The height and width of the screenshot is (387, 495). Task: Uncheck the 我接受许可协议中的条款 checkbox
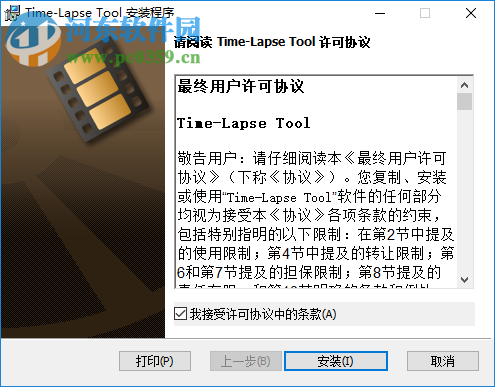point(180,314)
